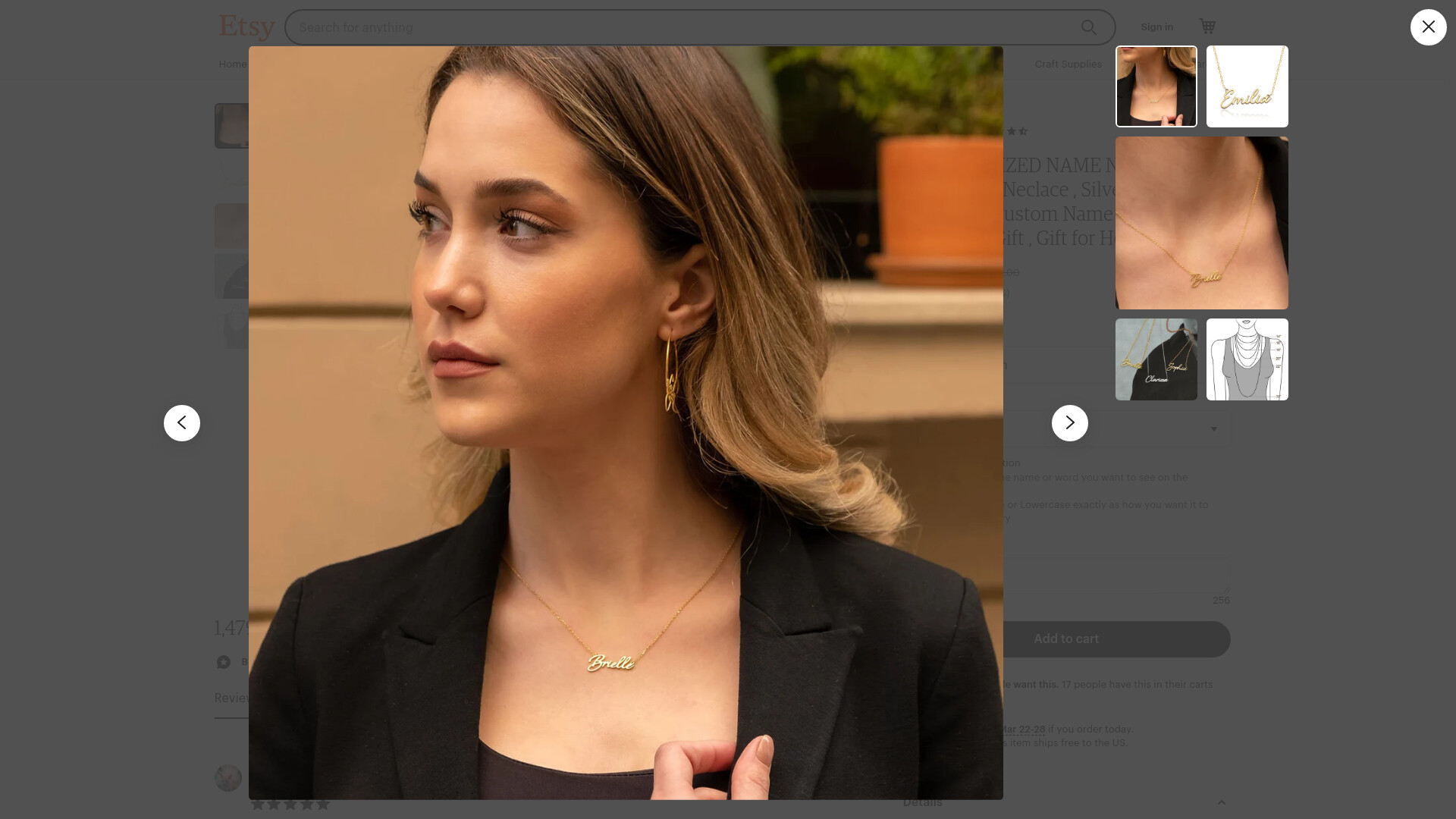Viewport: 1456px width, 819px height.
Task: Open the Craft Supplies category
Action: point(1068,64)
